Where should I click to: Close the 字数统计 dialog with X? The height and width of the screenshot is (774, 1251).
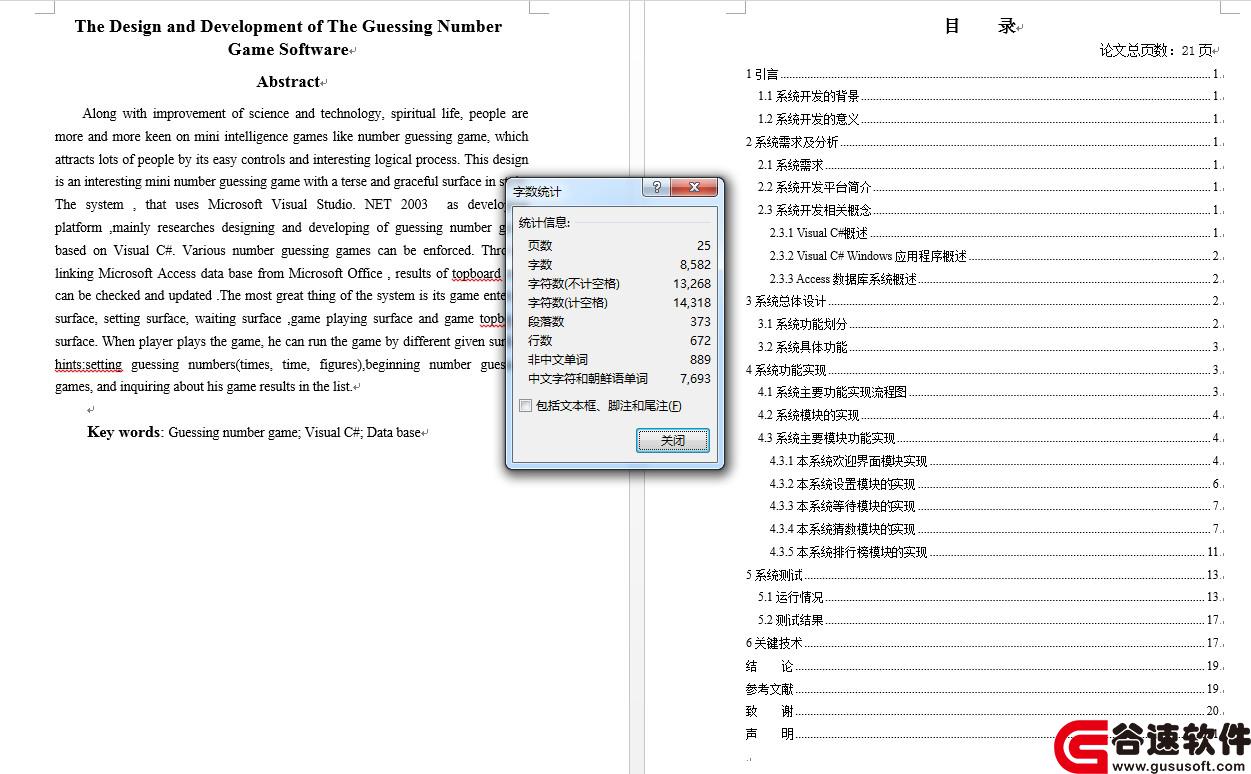point(694,187)
